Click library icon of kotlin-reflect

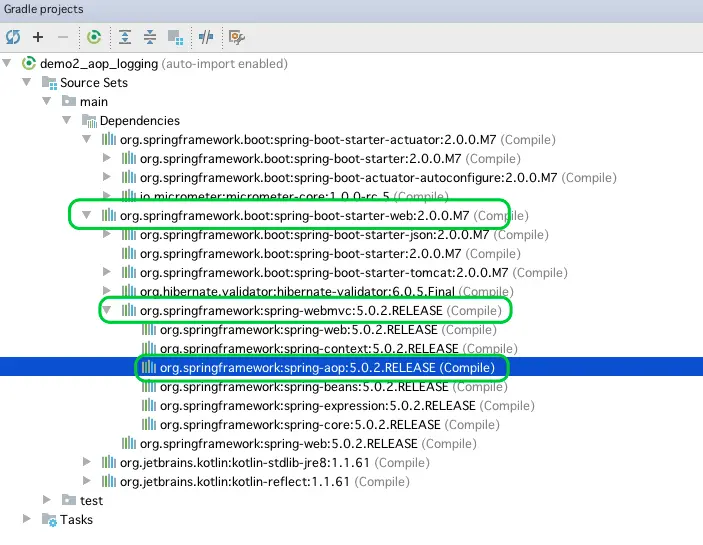108,481
